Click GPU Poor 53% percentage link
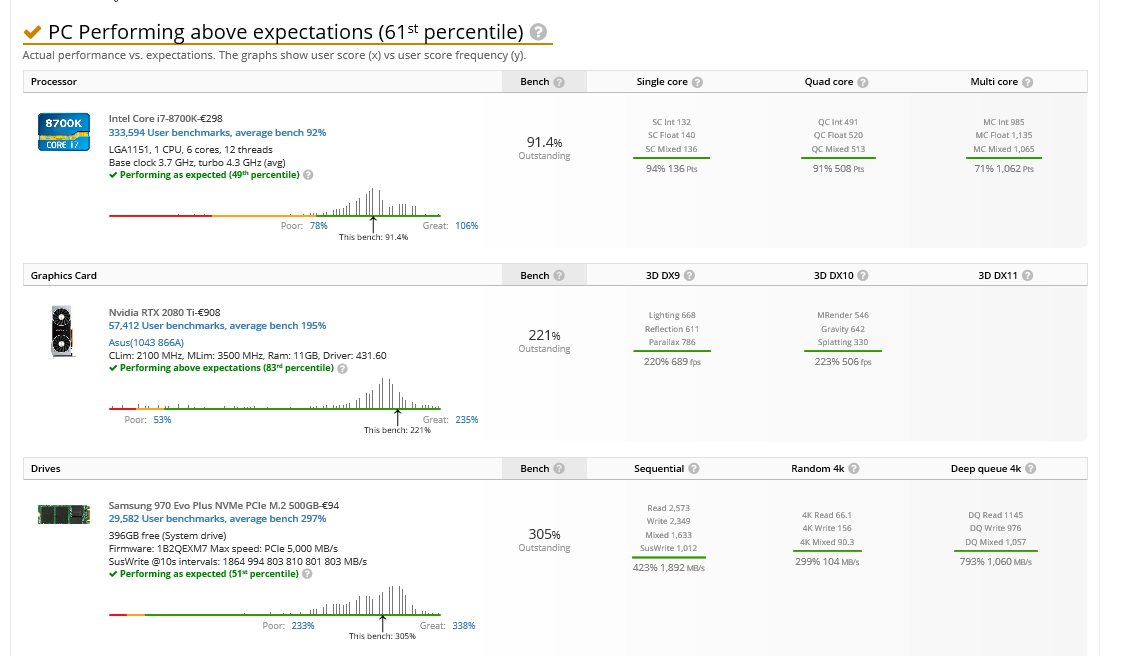This screenshot has height=656, width=1122. pyautogui.click(x=162, y=420)
